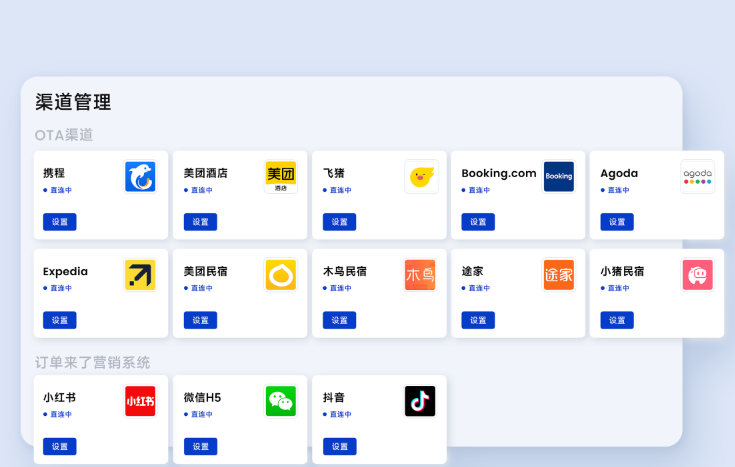Image resolution: width=735 pixels, height=467 pixels.
Task: Click the 小猪民宿 channel name
Action: (x=622, y=271)
